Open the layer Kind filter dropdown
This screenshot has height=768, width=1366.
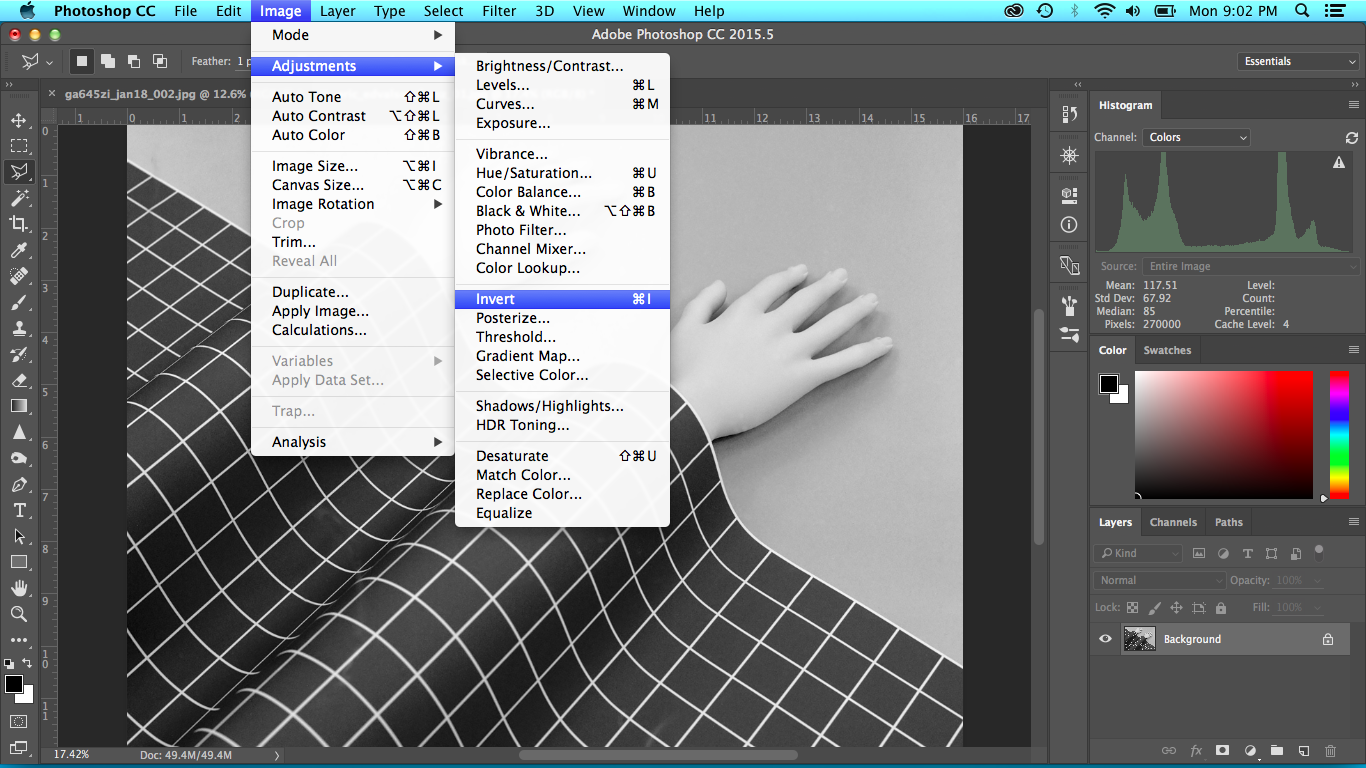(x=1139, y=553)
